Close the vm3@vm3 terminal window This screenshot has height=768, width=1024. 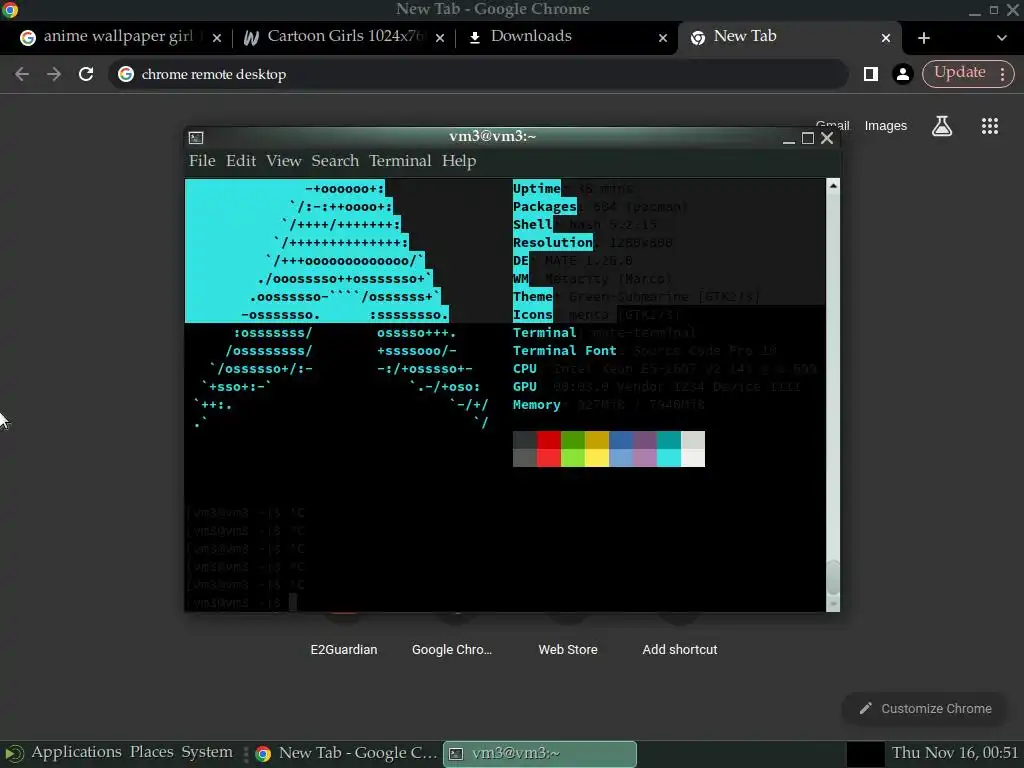point(827,138)
